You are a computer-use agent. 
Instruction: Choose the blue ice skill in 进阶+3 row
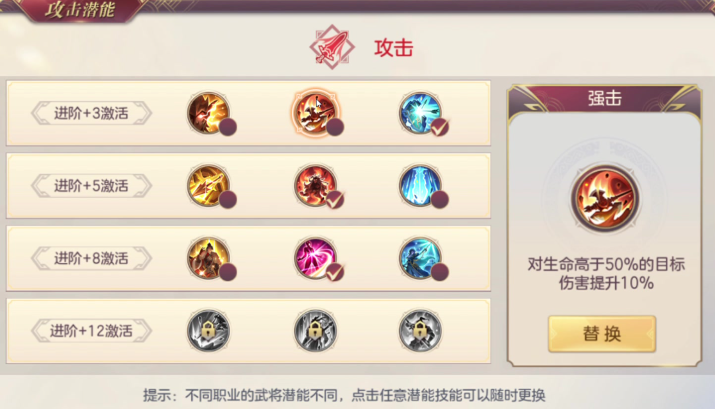[420, 113]
